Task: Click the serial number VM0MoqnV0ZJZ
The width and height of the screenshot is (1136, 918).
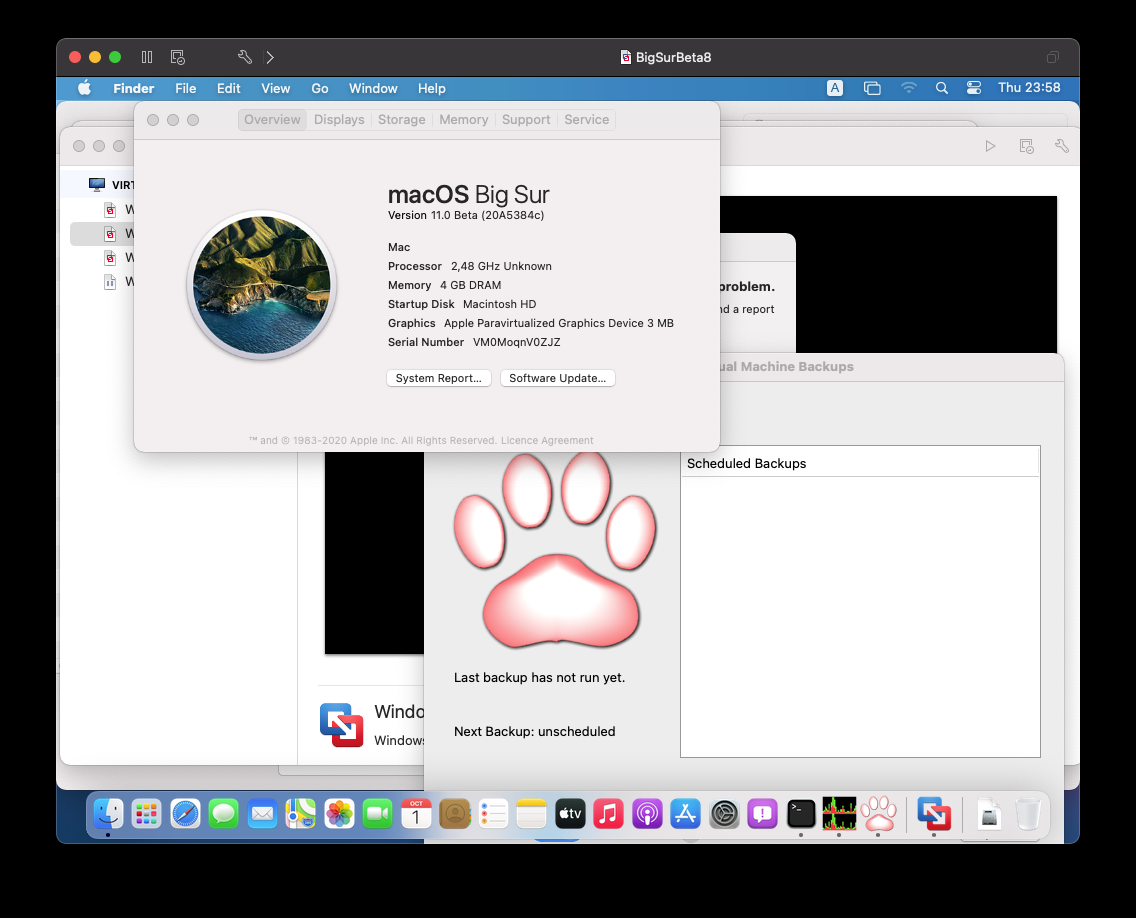Action: click(x=517, y=342)
